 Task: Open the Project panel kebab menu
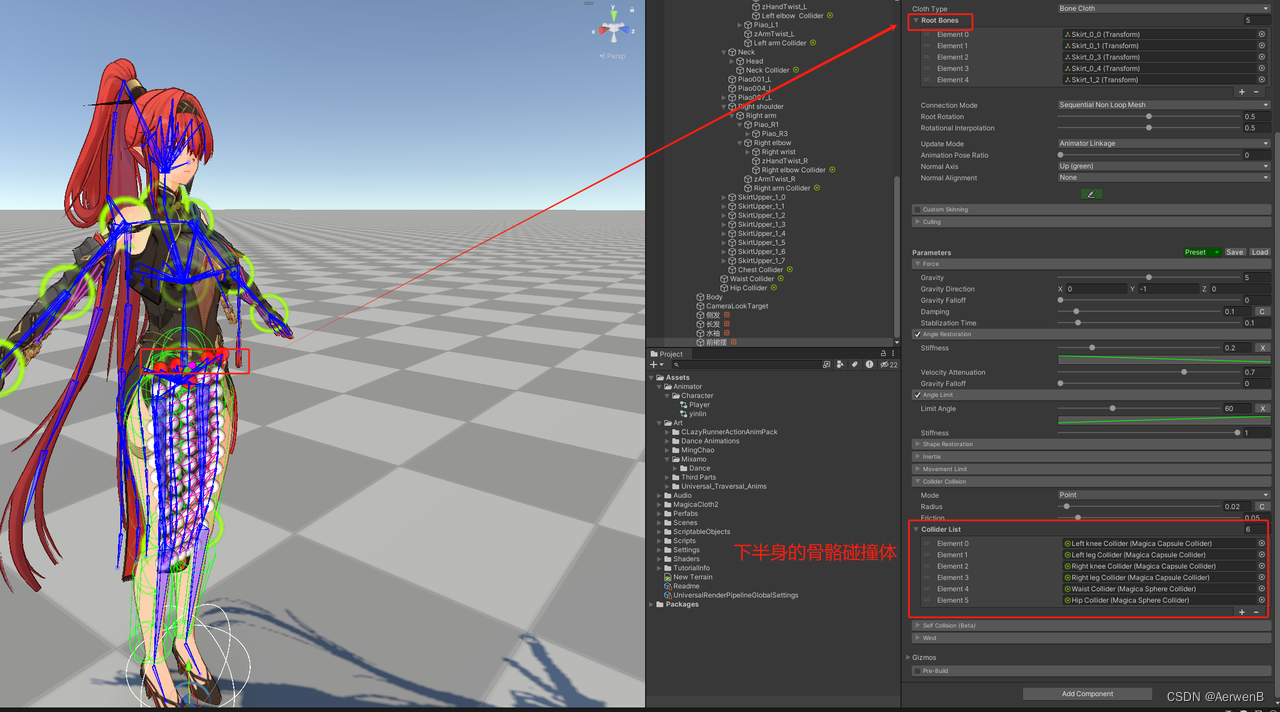pyautogui.click(x=893, y=354)
